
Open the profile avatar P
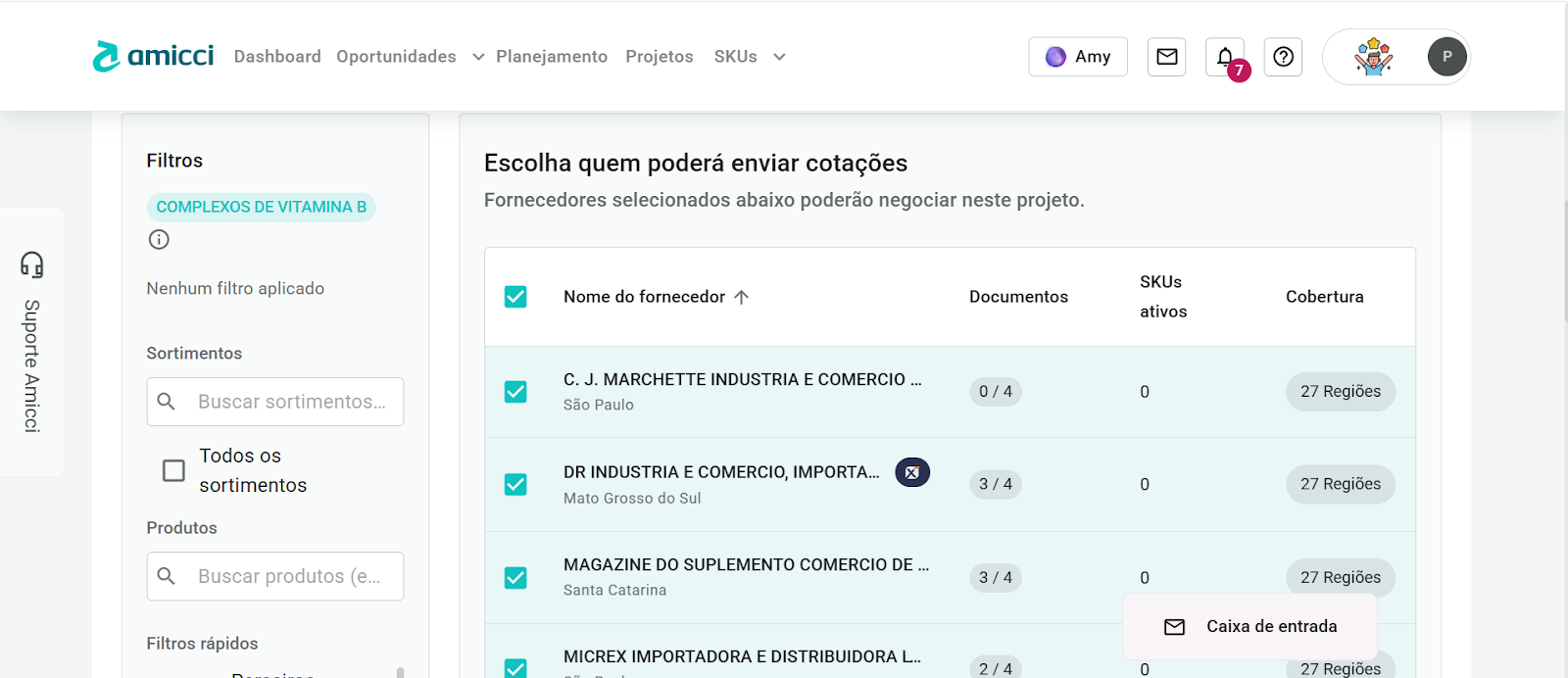coord(1446,57)
